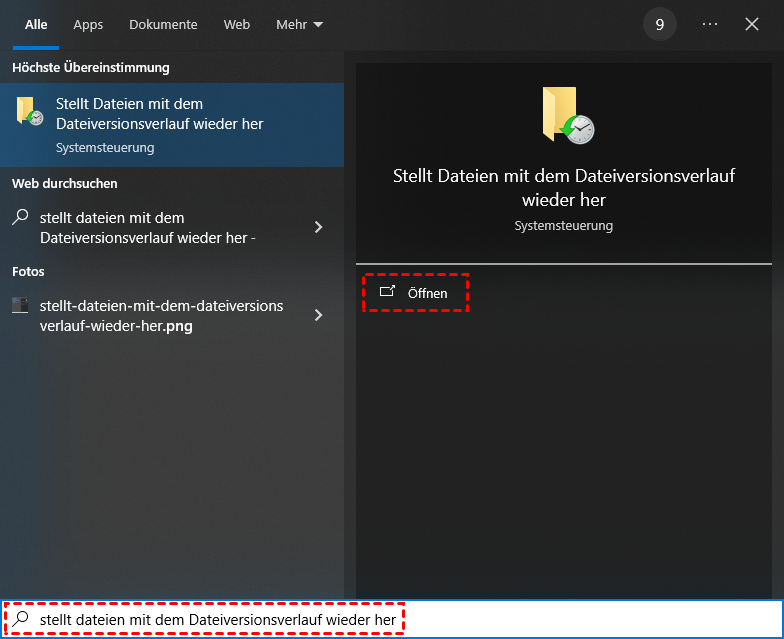This screenshot has height=639, width=784.
Task: Close the search panel with X
Action: pyautogui.click(x=752, y=24)
